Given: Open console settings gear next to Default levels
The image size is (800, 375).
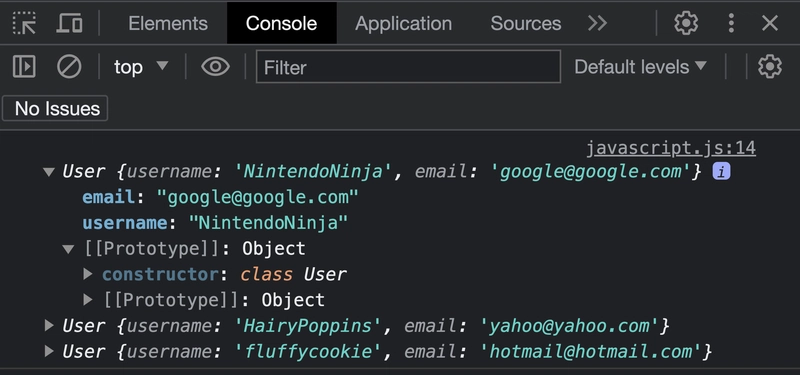Looking at the screenshot, I should click(x=769, y=67).
